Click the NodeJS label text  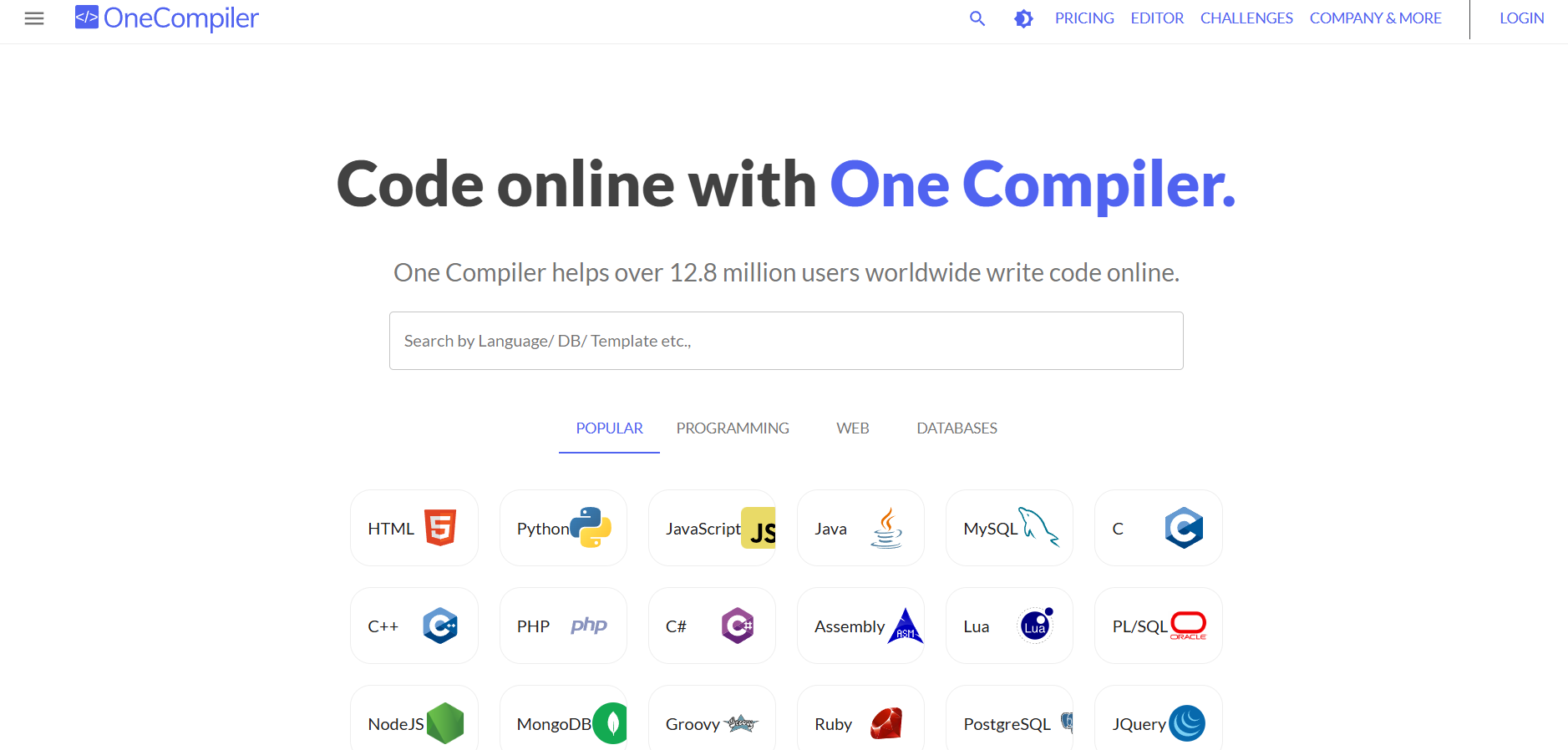pyautogui.click(x=396, y=724)
